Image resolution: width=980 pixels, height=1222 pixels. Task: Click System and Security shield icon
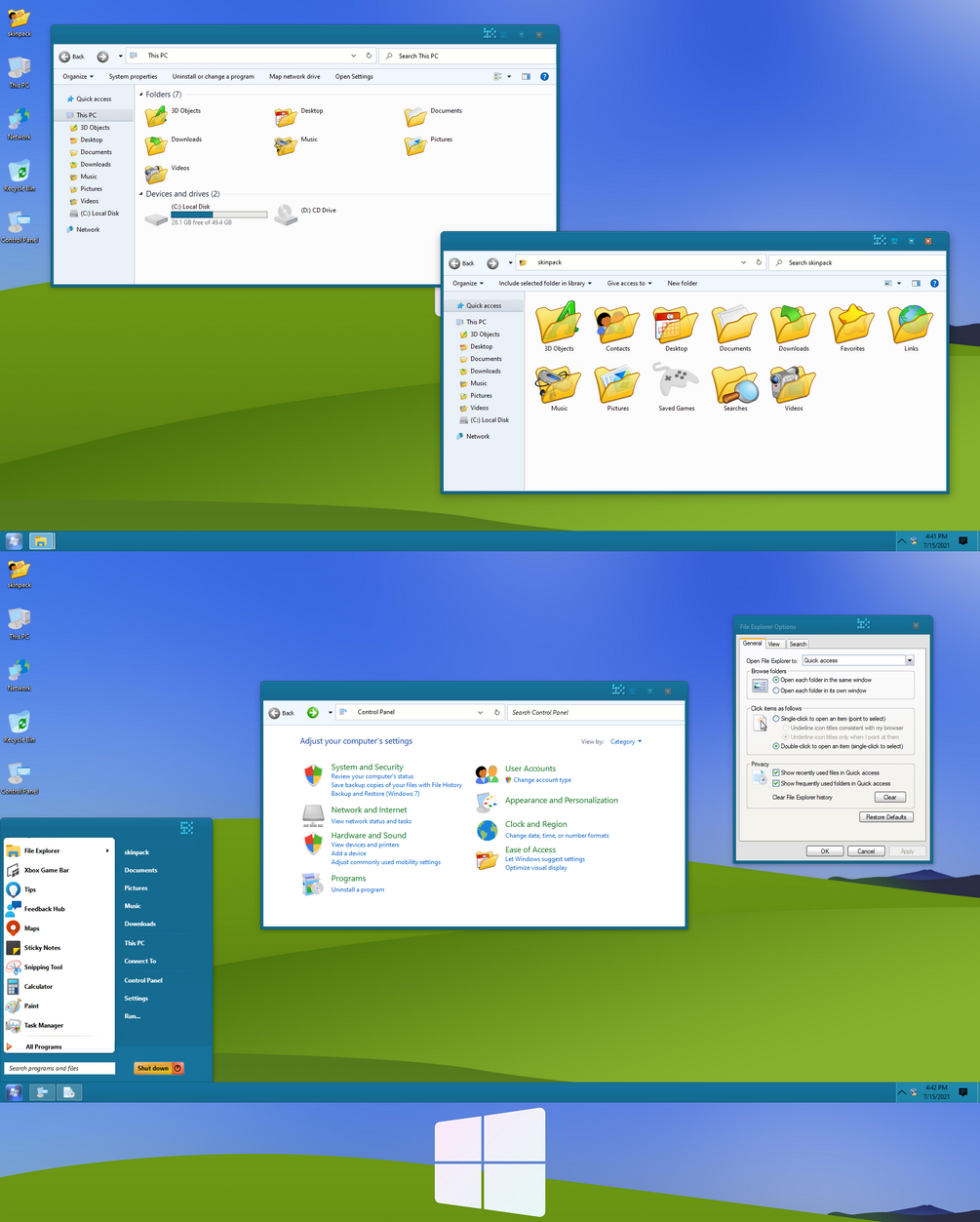point(313,775)
